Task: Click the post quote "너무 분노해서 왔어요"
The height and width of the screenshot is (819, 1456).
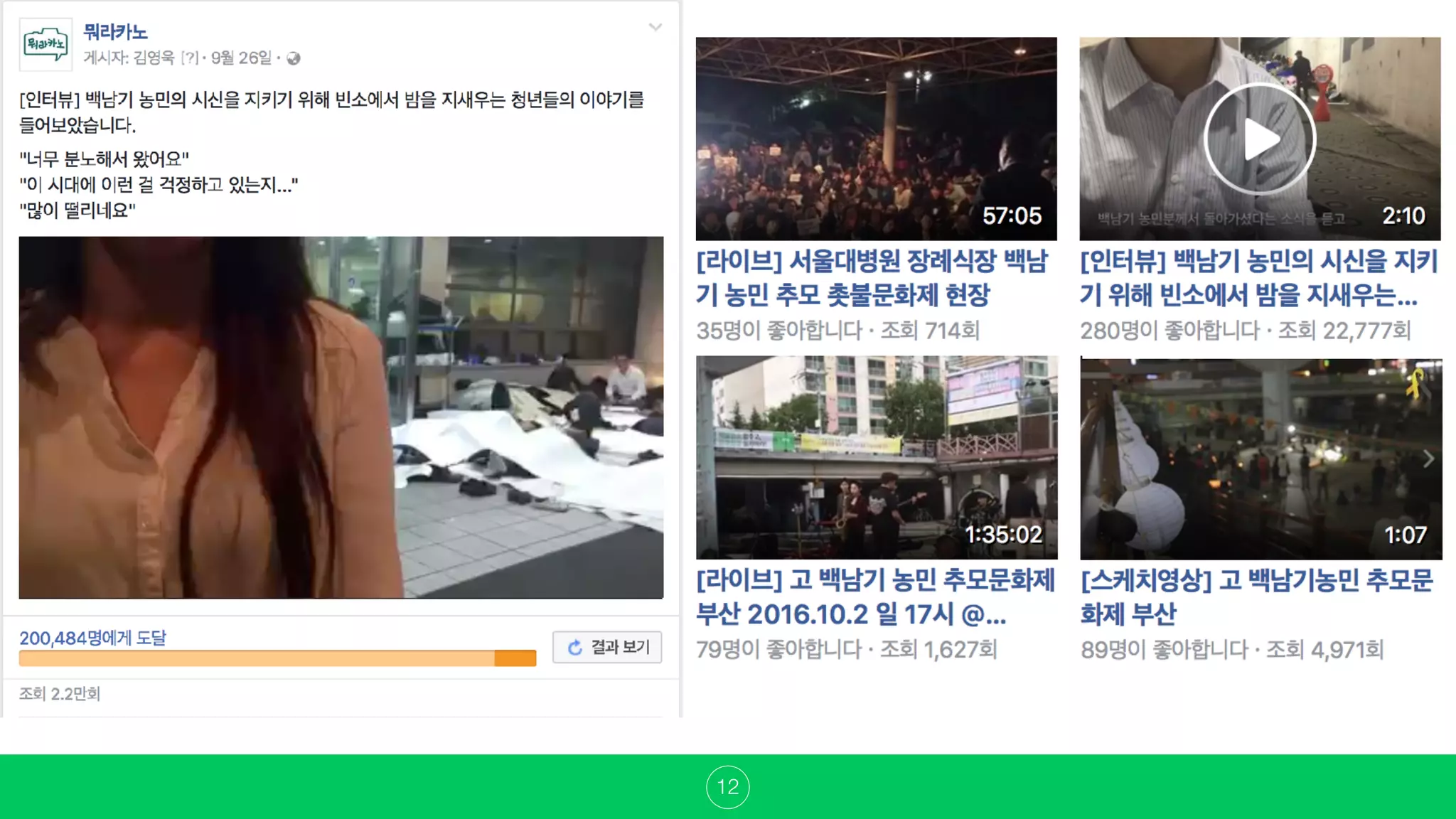Action: [105, 159]
